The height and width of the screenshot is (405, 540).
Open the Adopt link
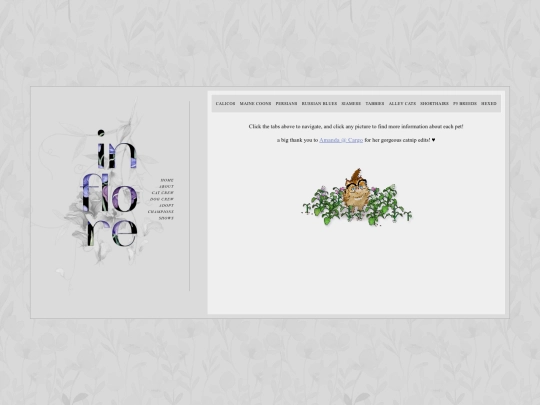click(166, 206)
